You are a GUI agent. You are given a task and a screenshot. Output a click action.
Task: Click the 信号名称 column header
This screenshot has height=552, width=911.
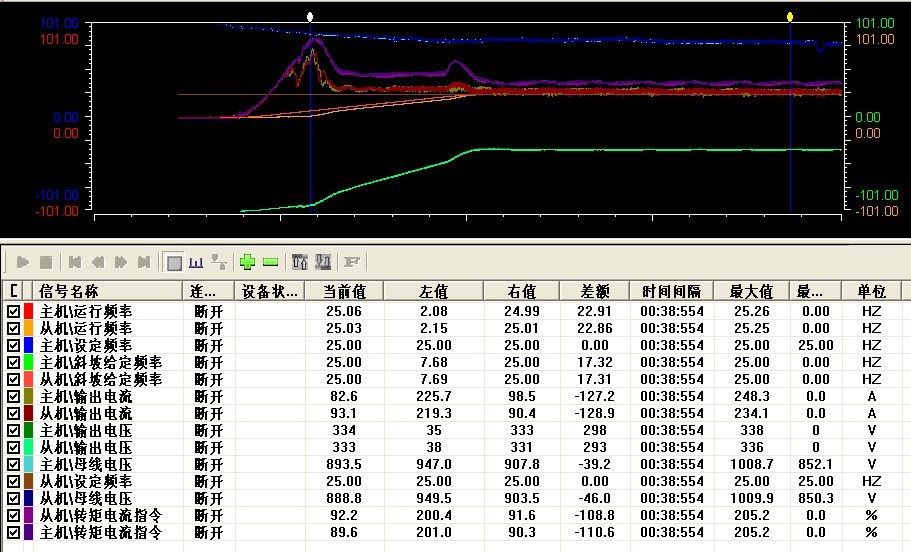tap(70, 291)
